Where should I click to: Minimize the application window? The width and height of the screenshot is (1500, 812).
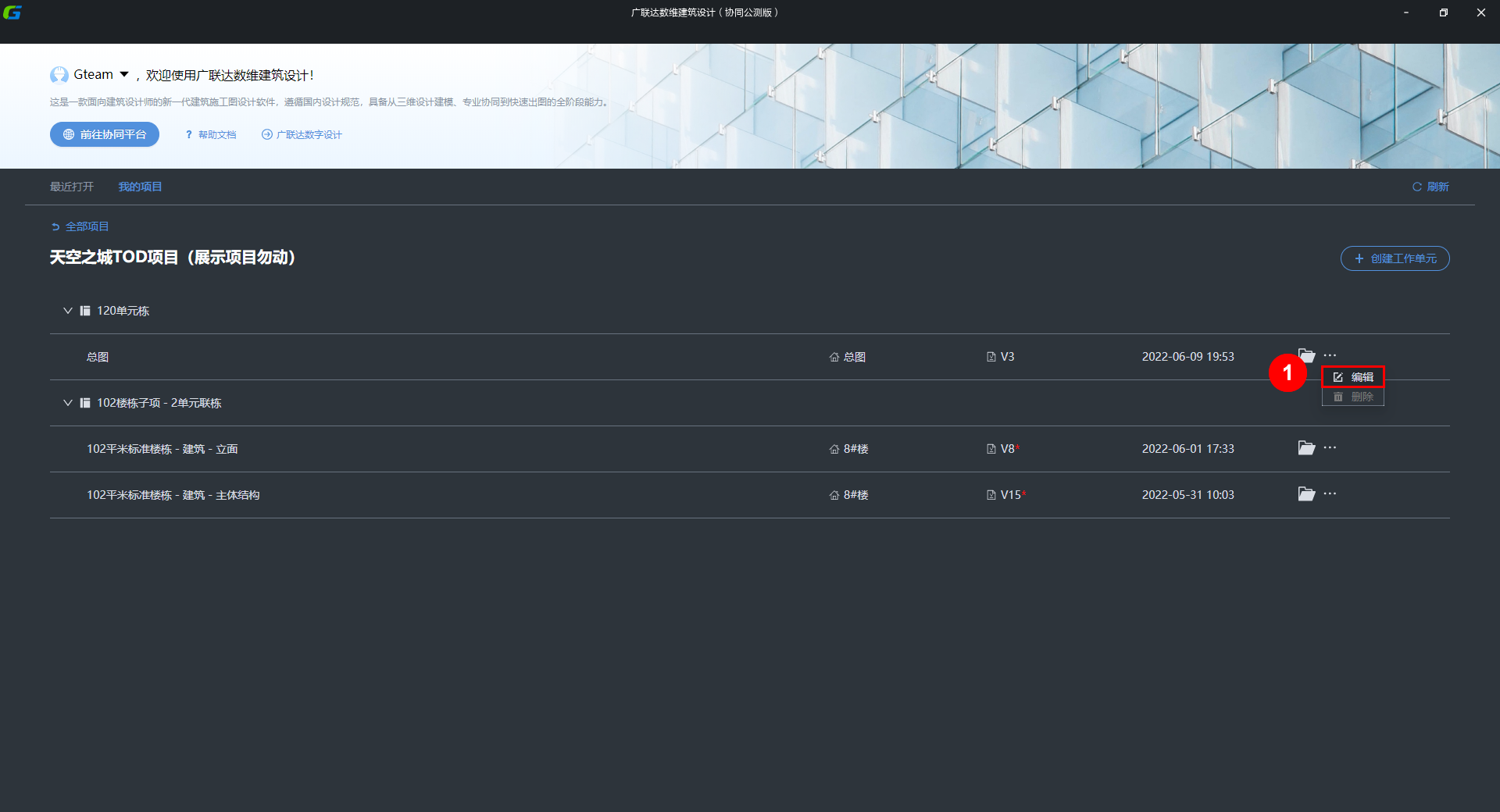1406,12
